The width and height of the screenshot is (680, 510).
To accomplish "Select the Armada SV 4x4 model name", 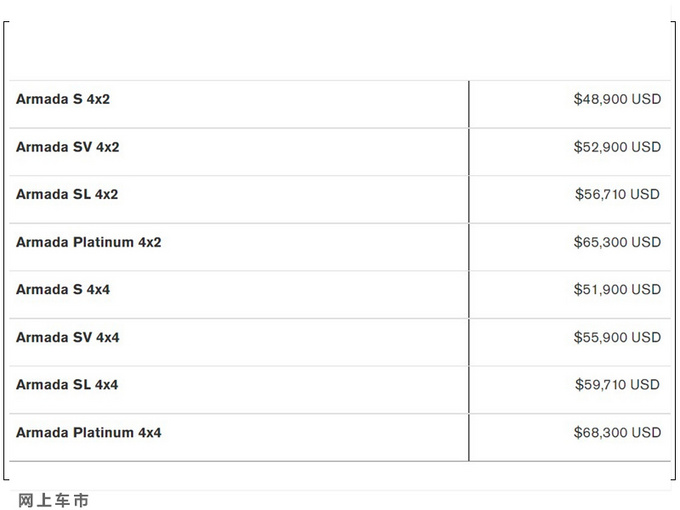I will (x=67, y=338).
